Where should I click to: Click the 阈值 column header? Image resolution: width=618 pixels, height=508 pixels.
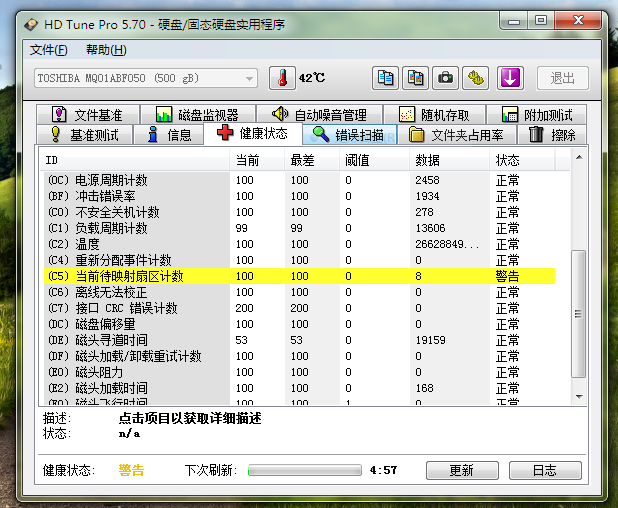374,160
